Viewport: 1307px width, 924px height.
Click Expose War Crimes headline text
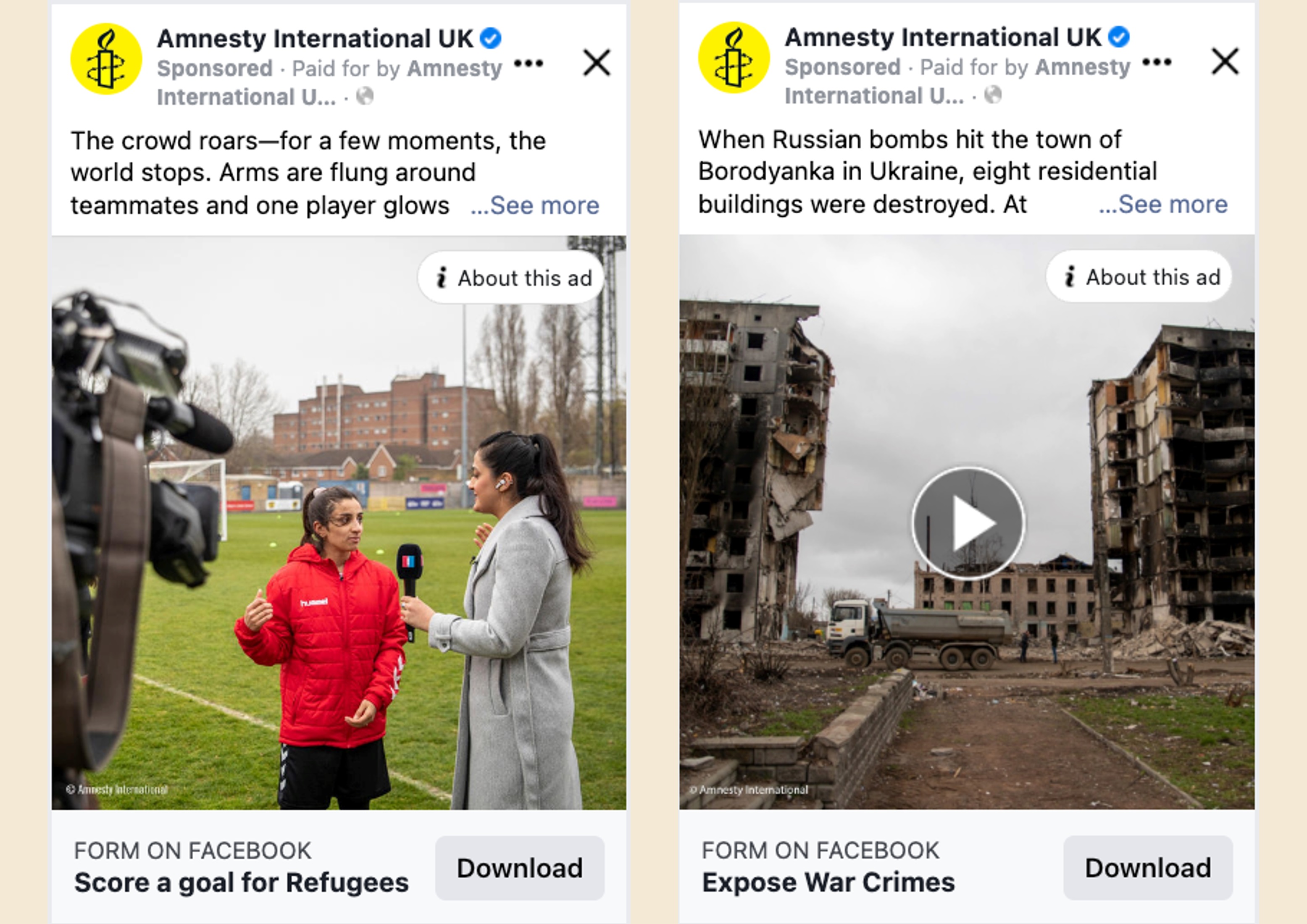(x=828, y=882)
